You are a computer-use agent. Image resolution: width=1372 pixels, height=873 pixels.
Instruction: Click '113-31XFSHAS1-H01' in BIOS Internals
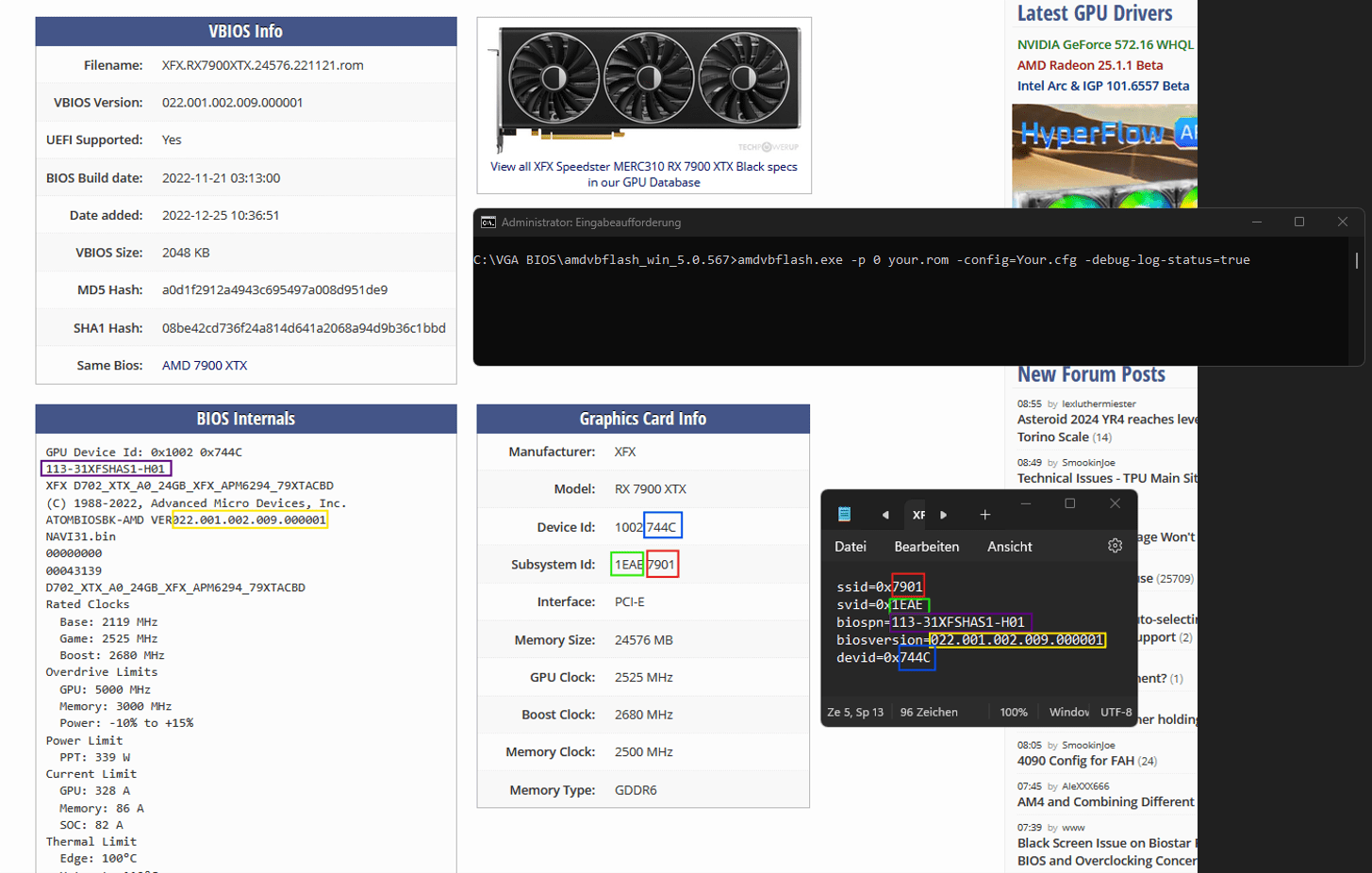tap(107, 469)
